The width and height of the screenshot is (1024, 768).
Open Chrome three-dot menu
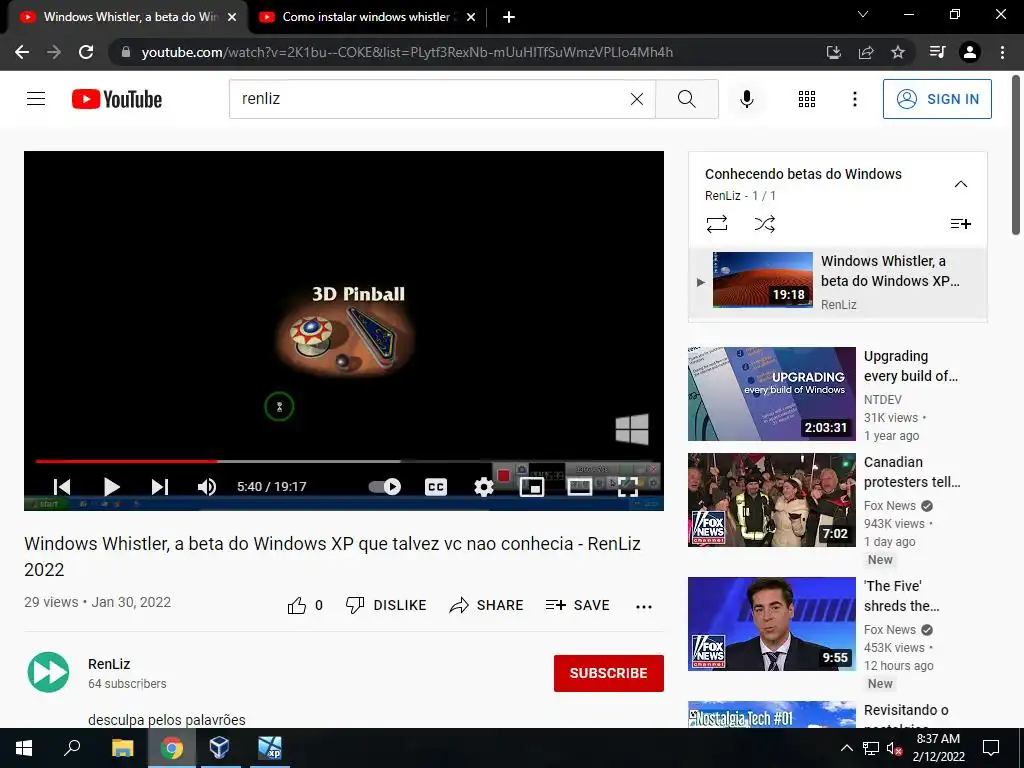(1002, 52)
